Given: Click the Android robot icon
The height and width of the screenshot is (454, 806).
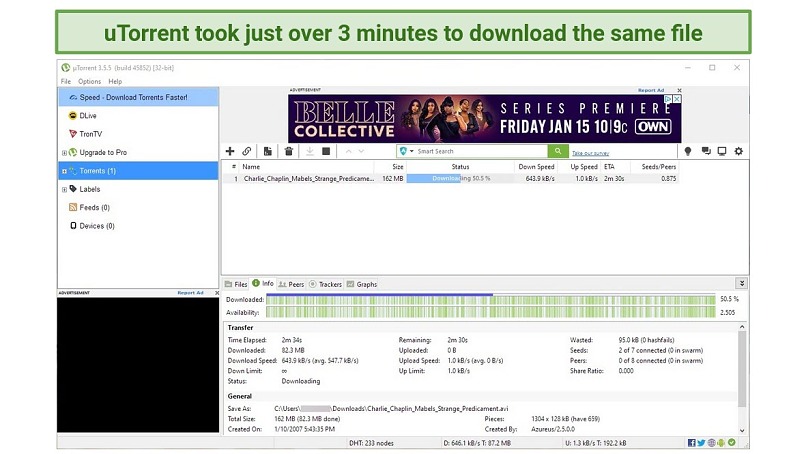Looking at the screenshot, I should tap(721, 443).
